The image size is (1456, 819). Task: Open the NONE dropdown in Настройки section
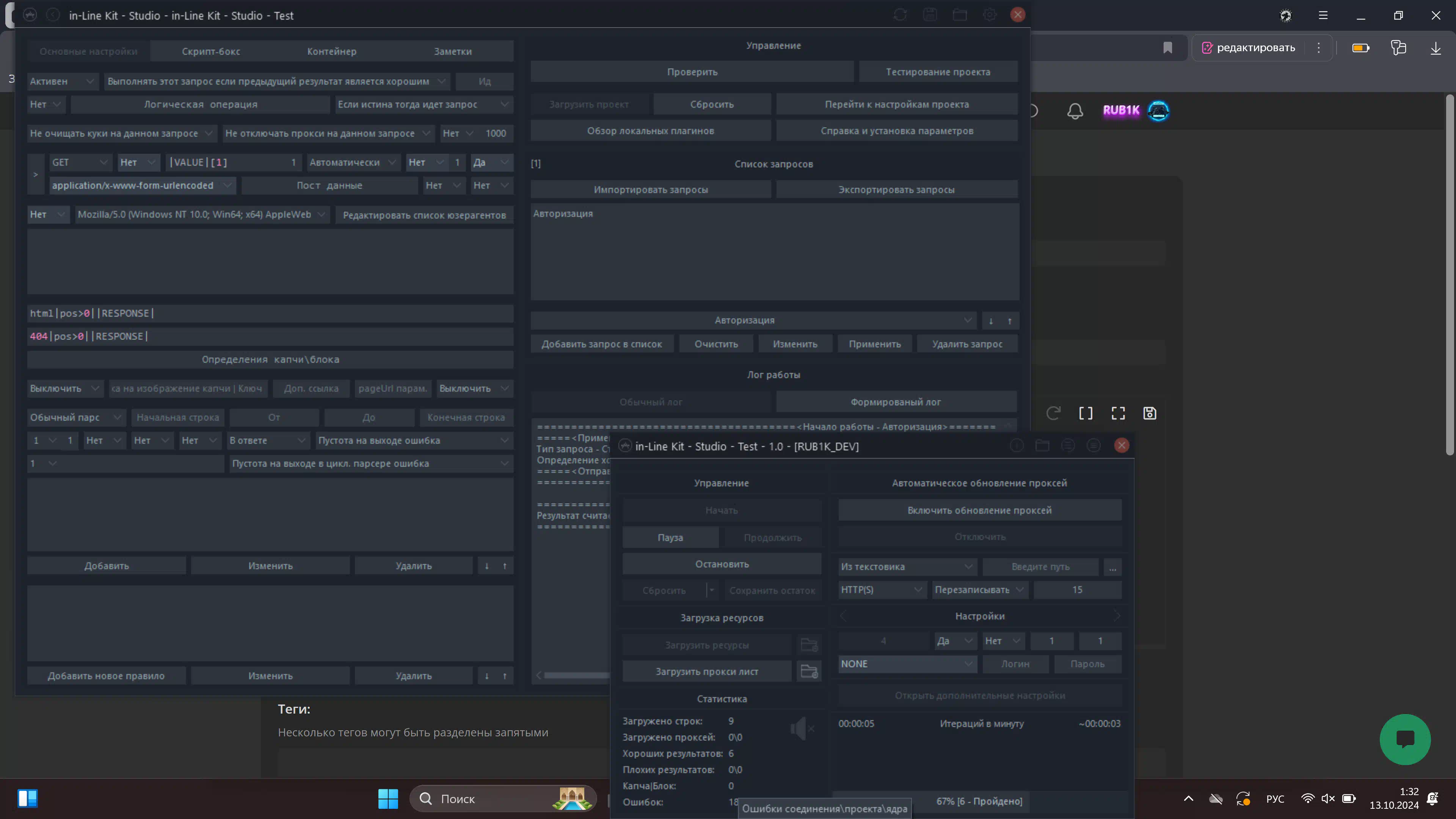[x=907, y=664]
